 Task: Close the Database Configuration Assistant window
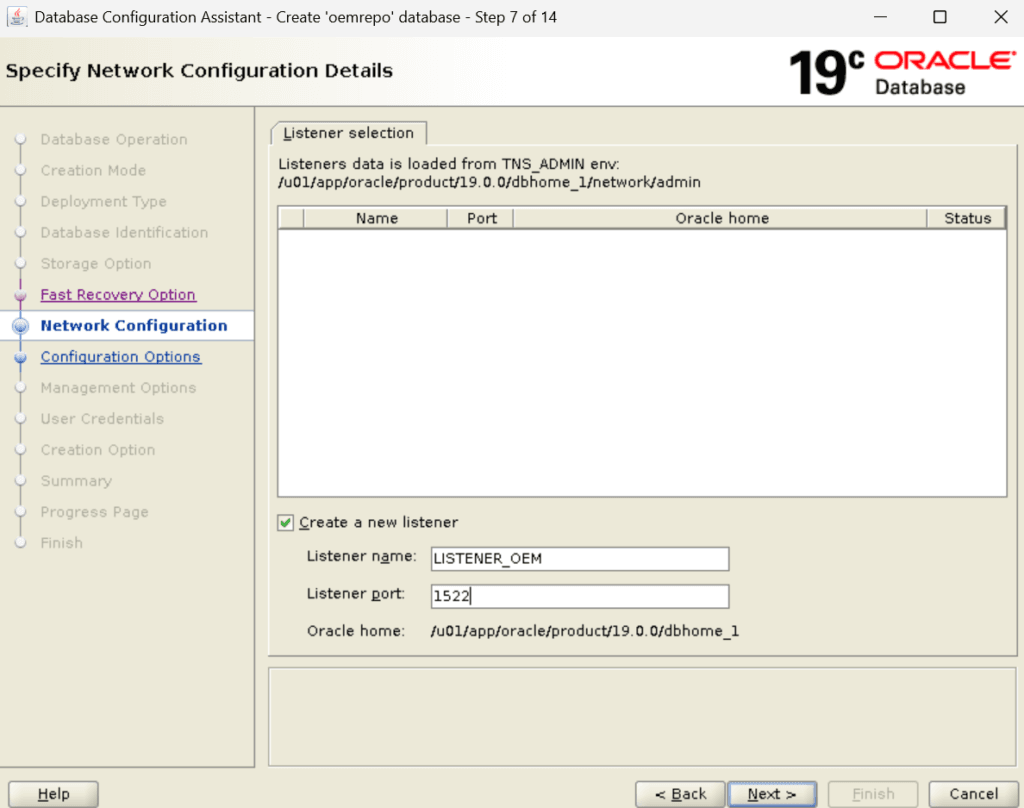click(x=1000, y=17)
